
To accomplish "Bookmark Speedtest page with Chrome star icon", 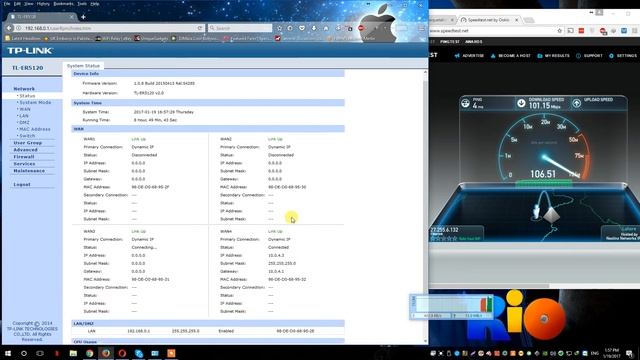I will click(560, 31).
